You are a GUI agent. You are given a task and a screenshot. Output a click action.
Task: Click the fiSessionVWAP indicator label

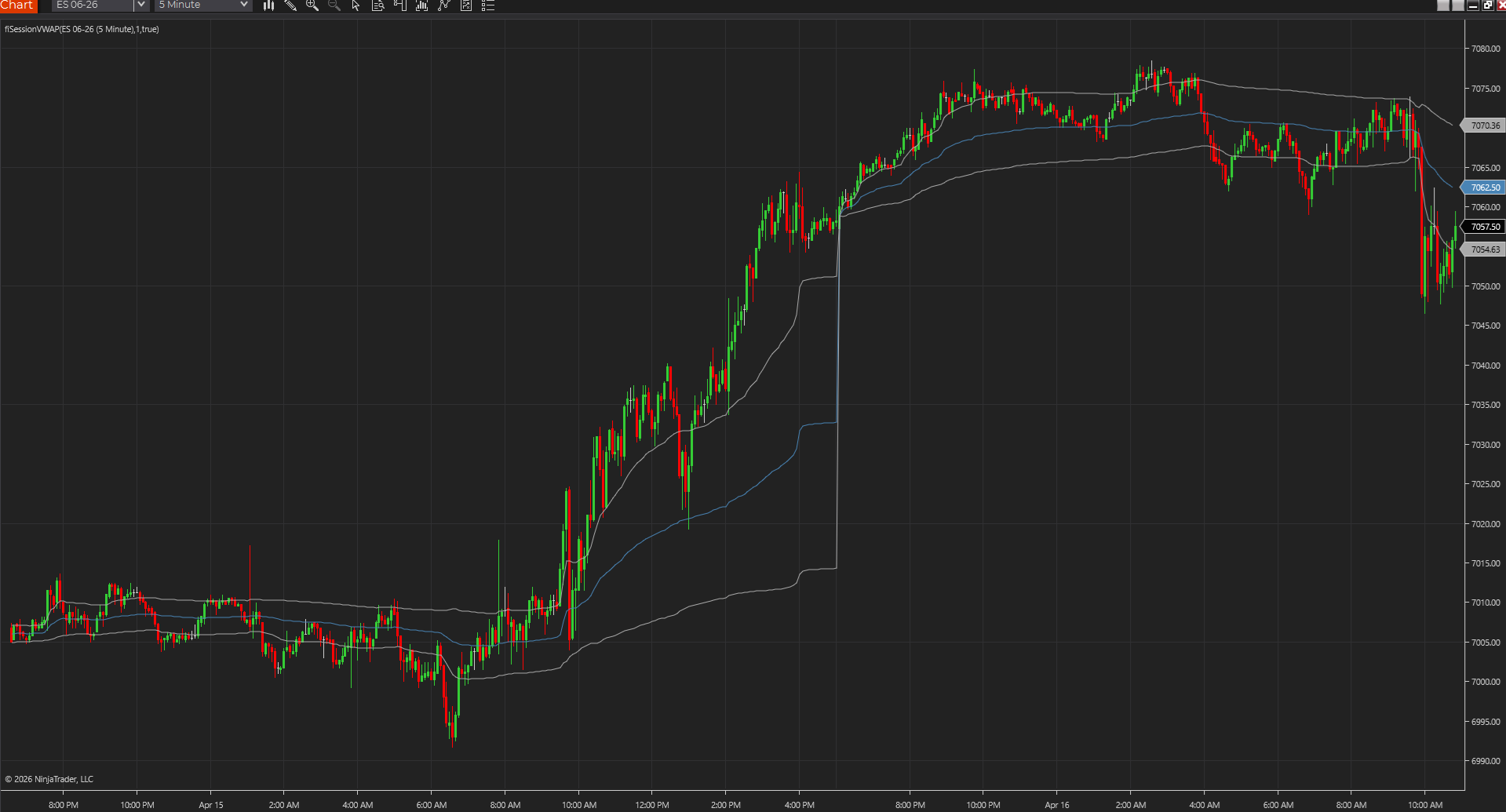coord(81,29)
